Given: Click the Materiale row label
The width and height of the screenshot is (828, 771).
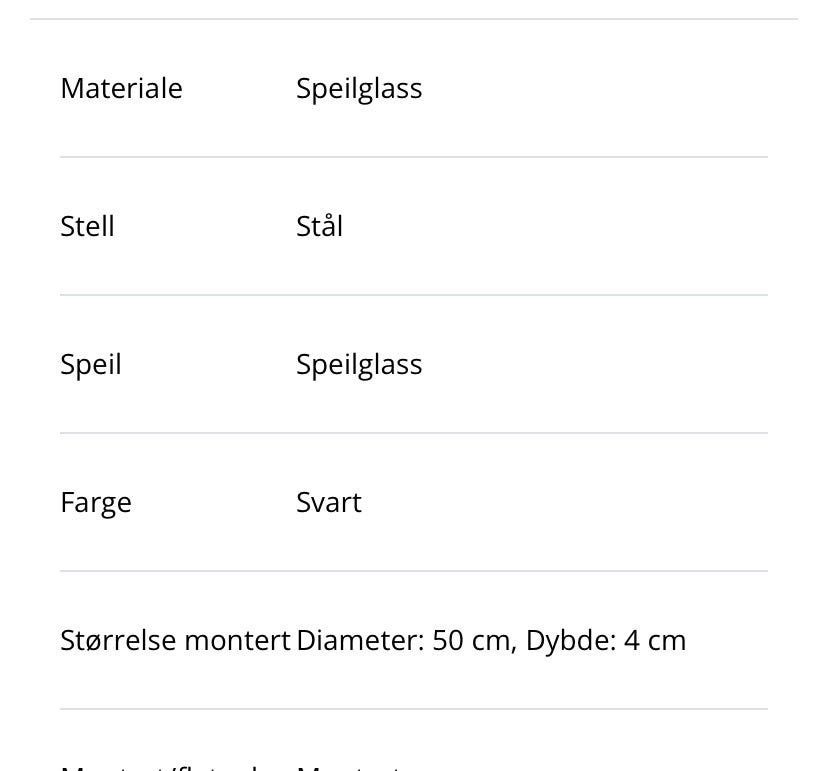Looking at the screenshot, I should click(121, 88).
